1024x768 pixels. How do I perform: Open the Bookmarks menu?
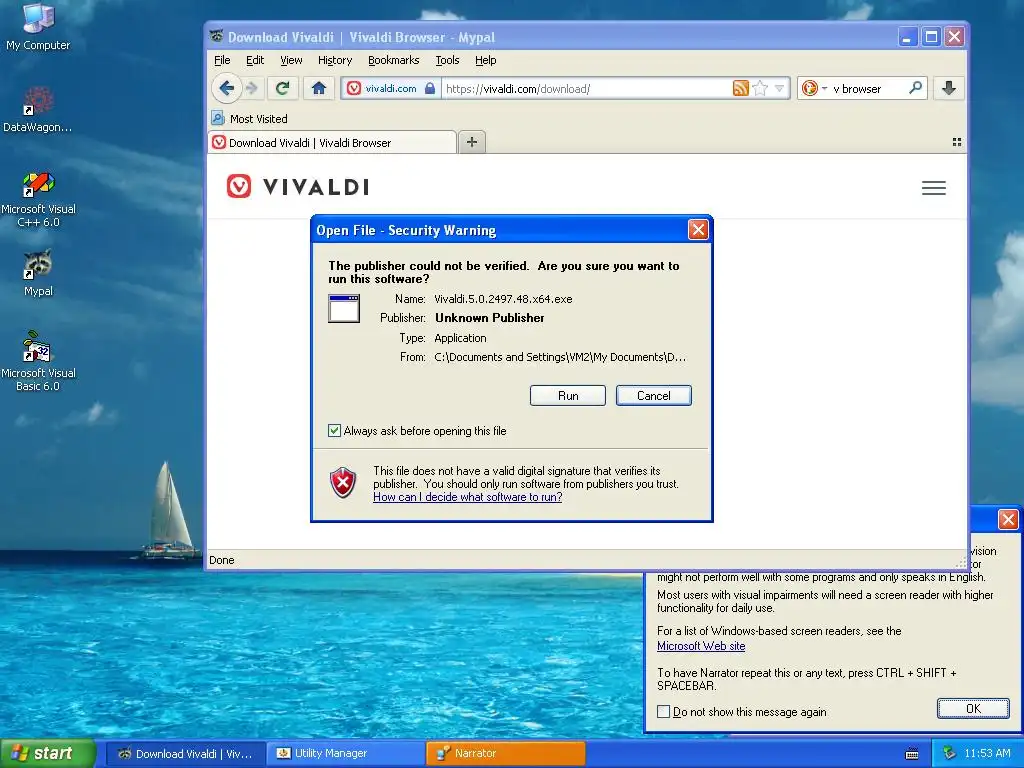(x=394, y=60)
